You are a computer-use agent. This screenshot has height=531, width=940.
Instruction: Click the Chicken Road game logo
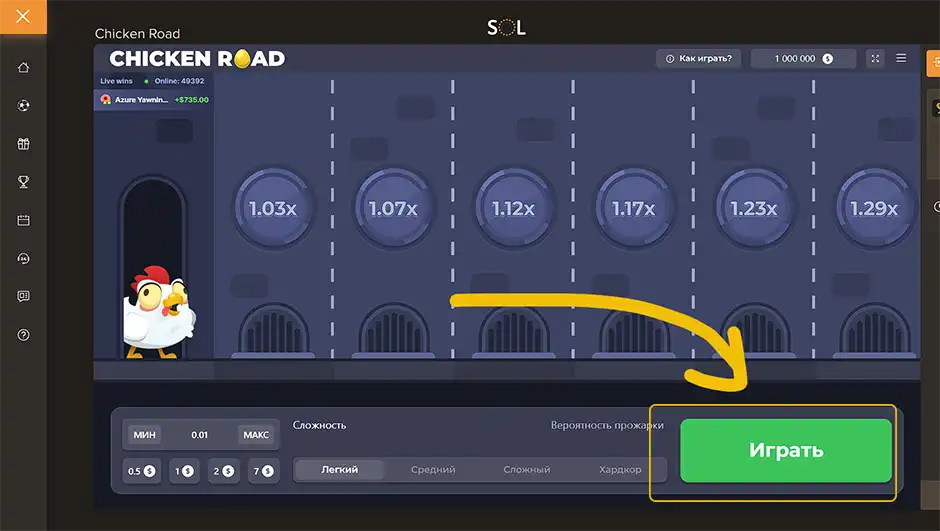point(197,59)
